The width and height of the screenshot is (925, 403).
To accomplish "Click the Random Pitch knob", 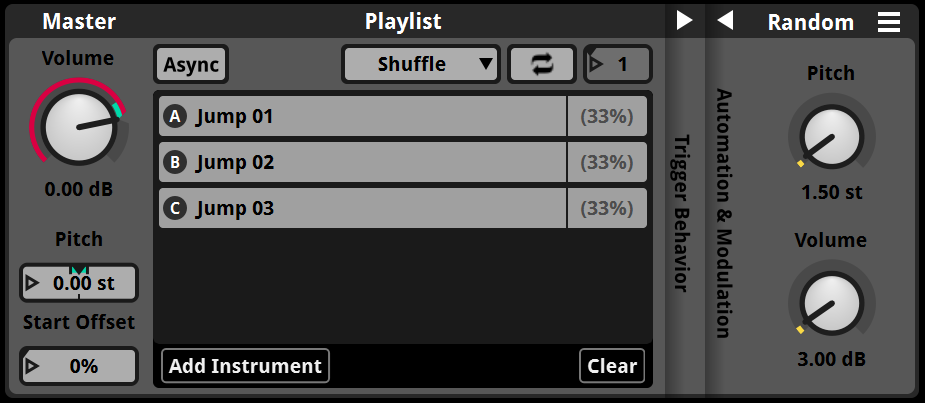I will coord(831,137).
